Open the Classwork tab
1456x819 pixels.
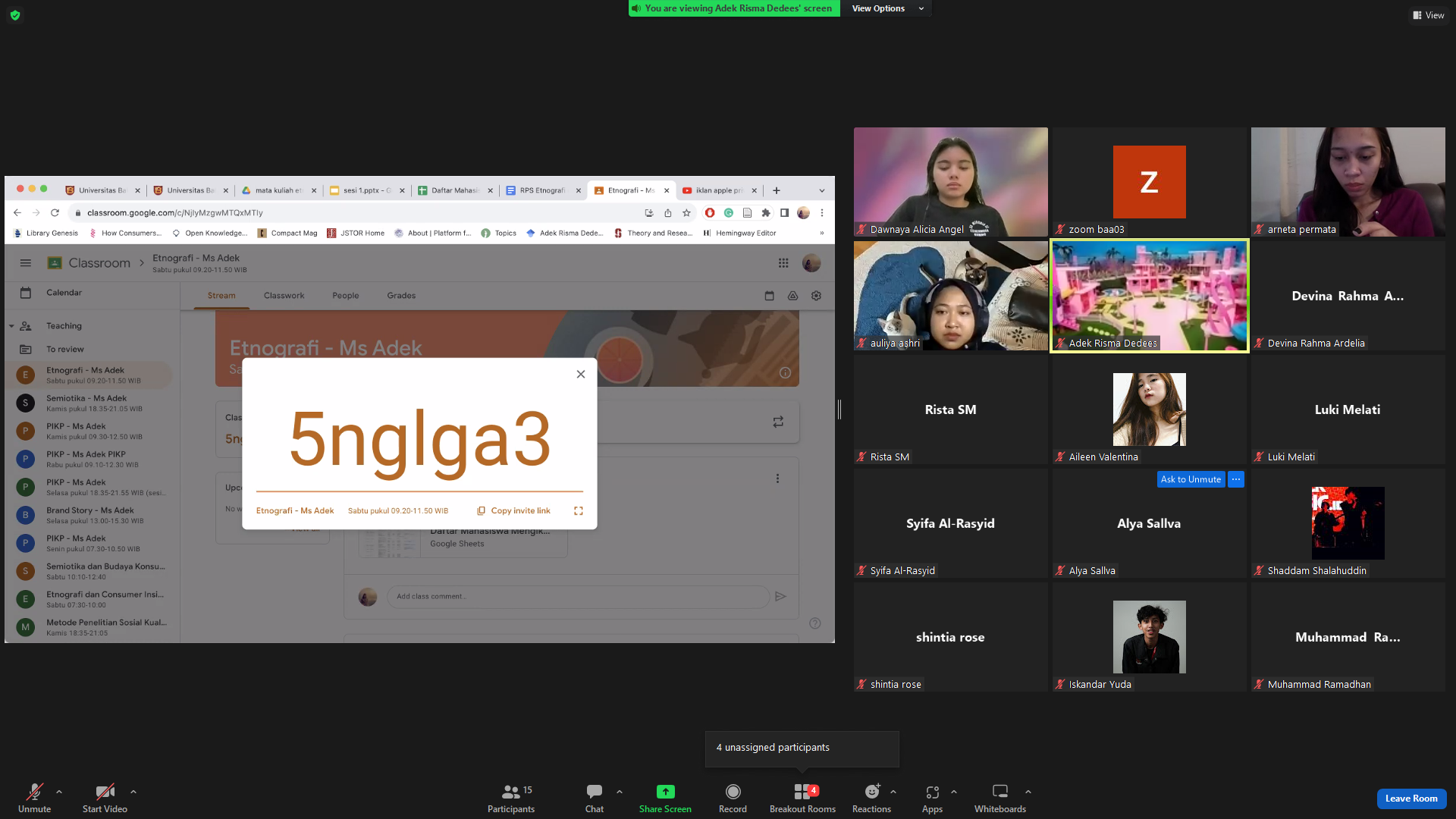(x=284, y=296)
